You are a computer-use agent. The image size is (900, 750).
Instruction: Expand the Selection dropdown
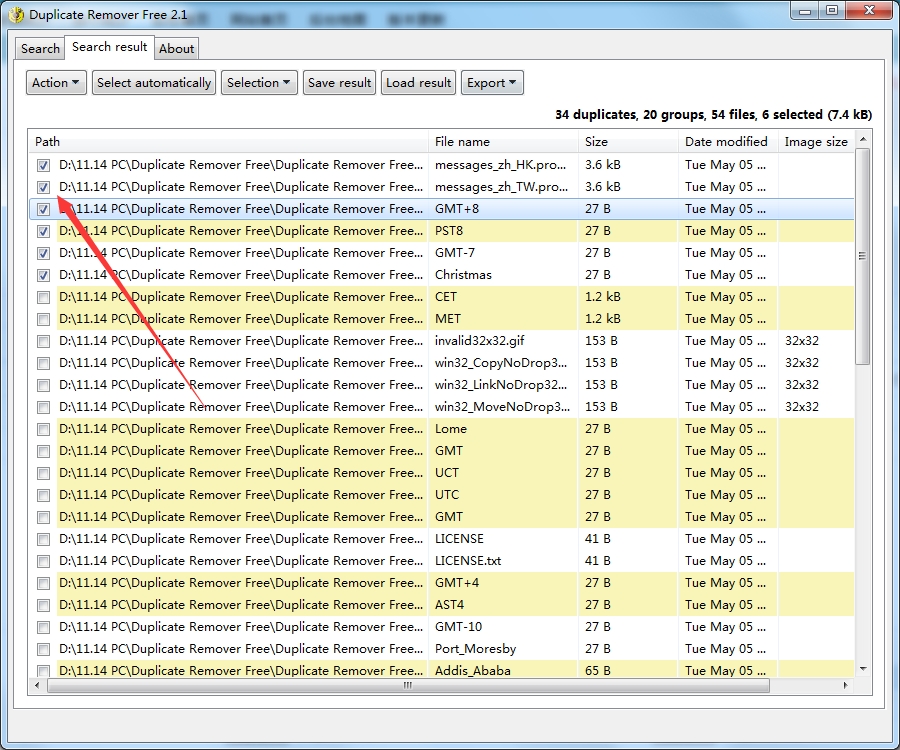tap(259, 83)
